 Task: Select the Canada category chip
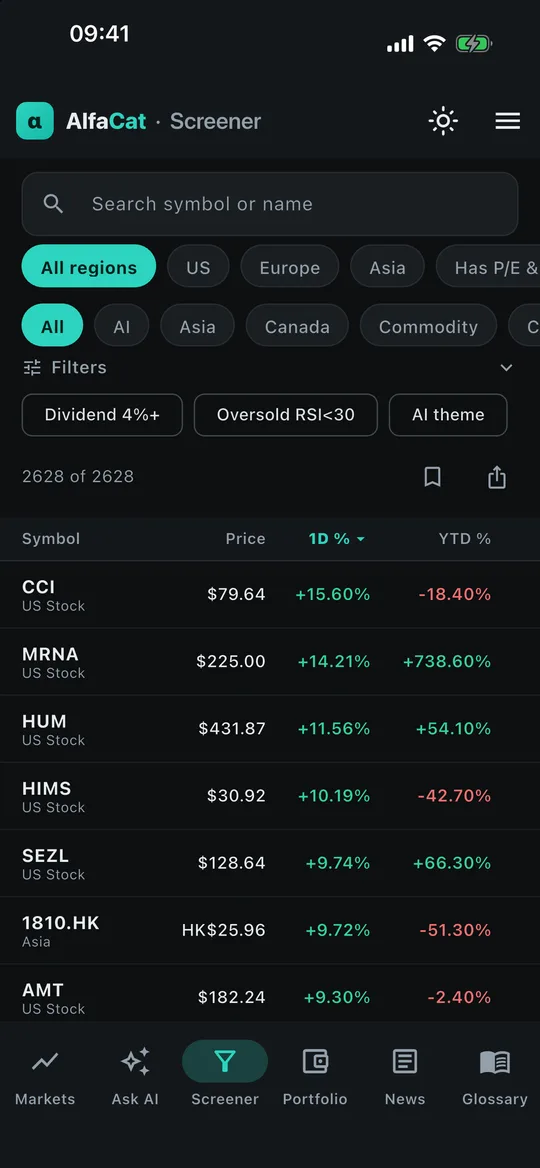point(297,325)
